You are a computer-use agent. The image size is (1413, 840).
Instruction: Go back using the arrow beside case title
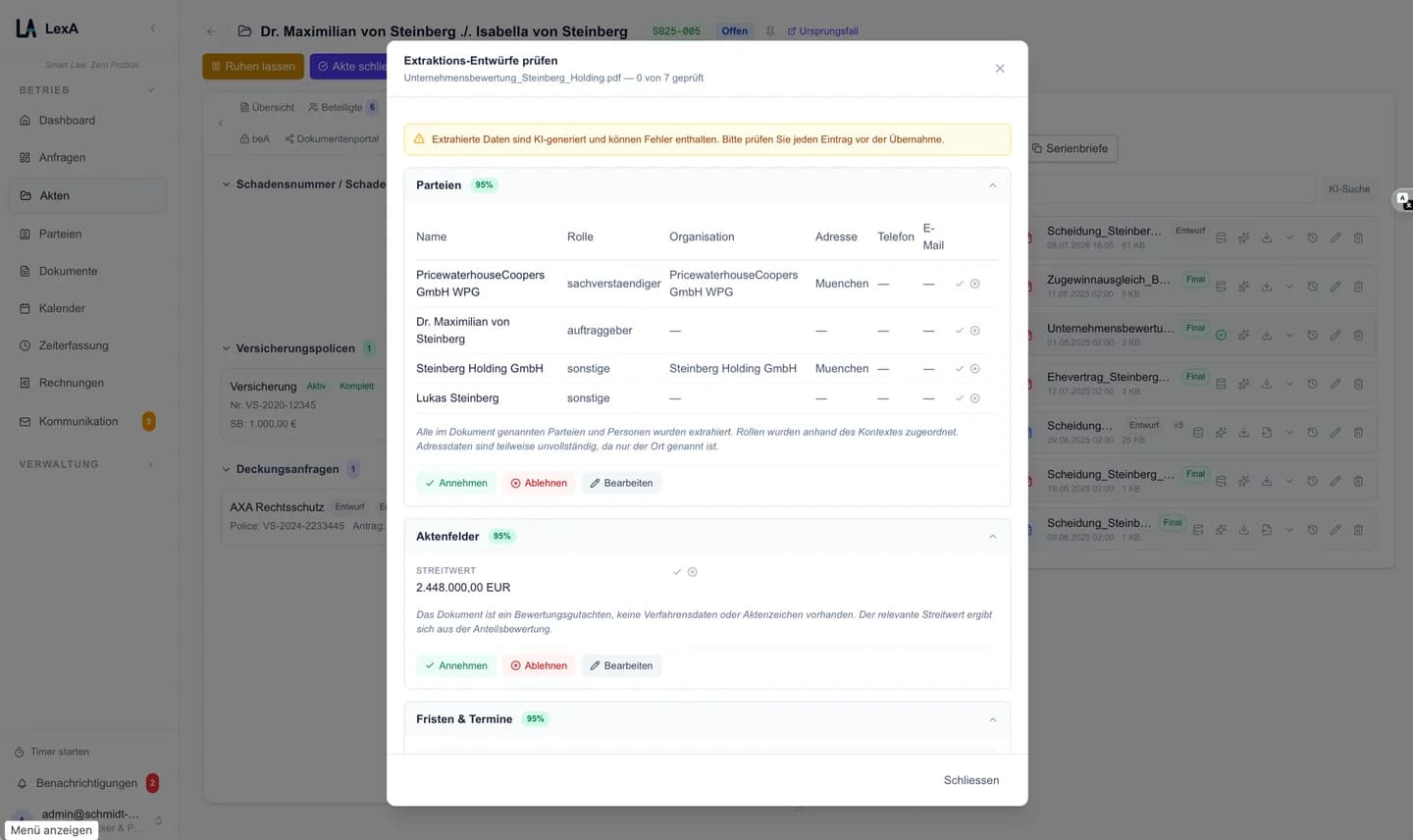point(211,31)
